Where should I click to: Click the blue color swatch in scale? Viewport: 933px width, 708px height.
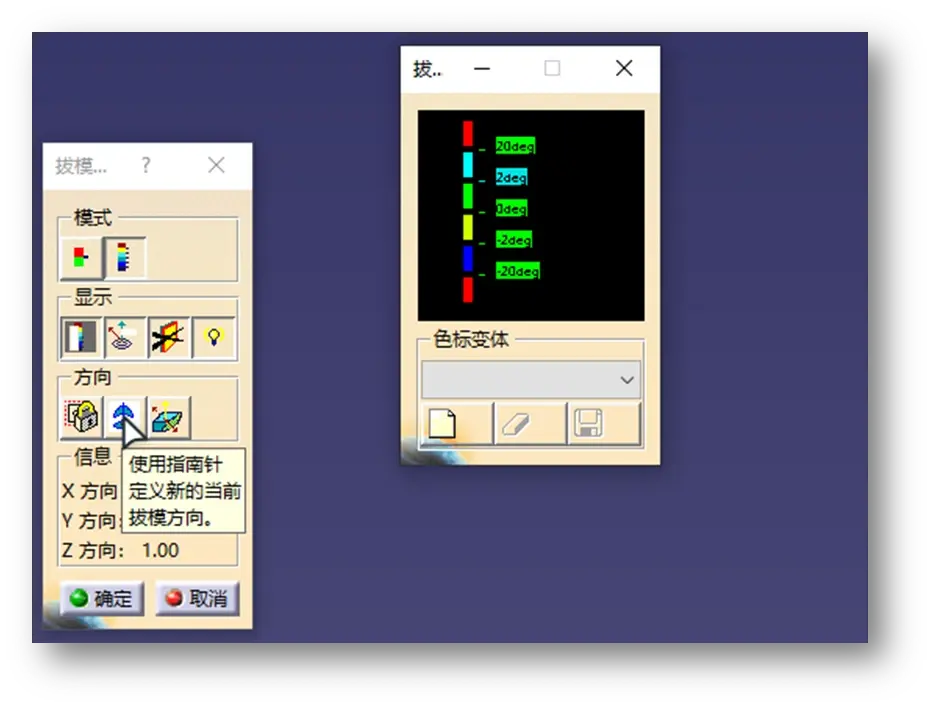tap(467, 259)
